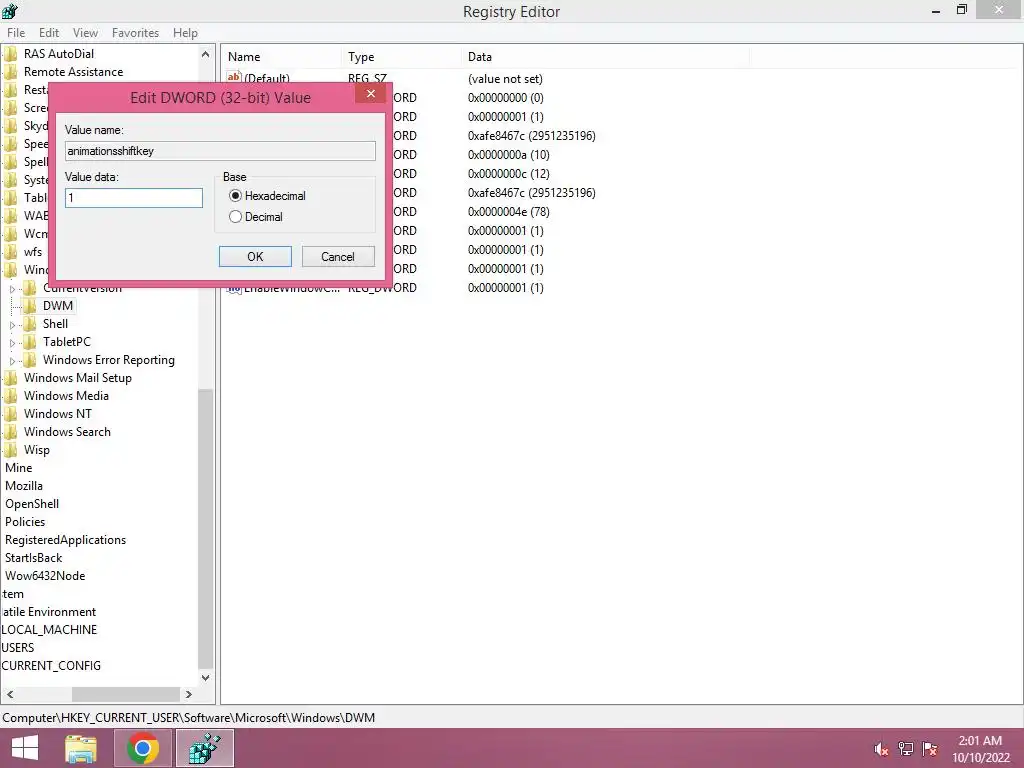The image size is (1024, 768).
Task: Expand the Windows Error Reporting node
Action: (12, 360)
